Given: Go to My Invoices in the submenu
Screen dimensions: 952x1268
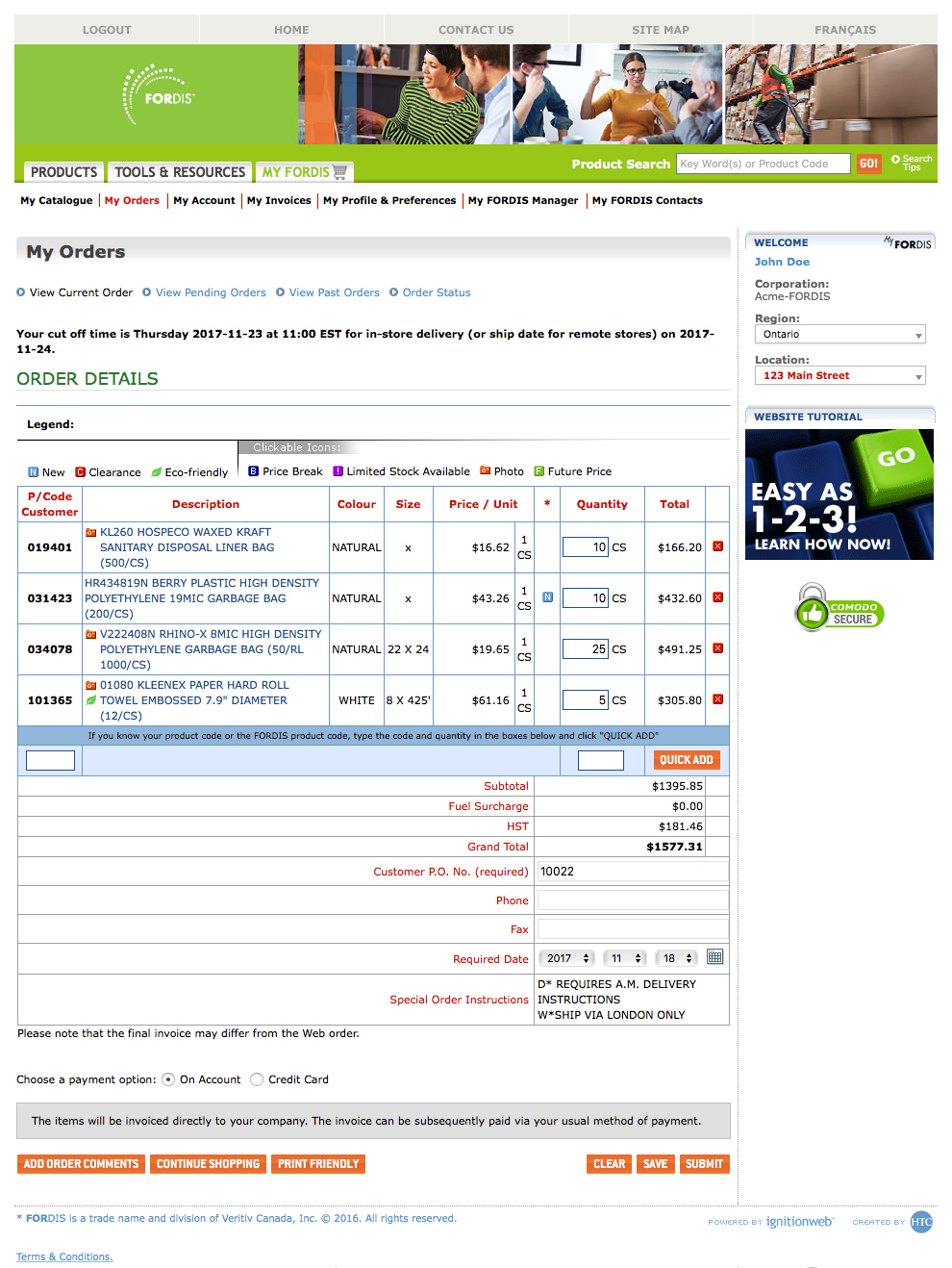Looking at the screenshot, I should click(279, 200).
